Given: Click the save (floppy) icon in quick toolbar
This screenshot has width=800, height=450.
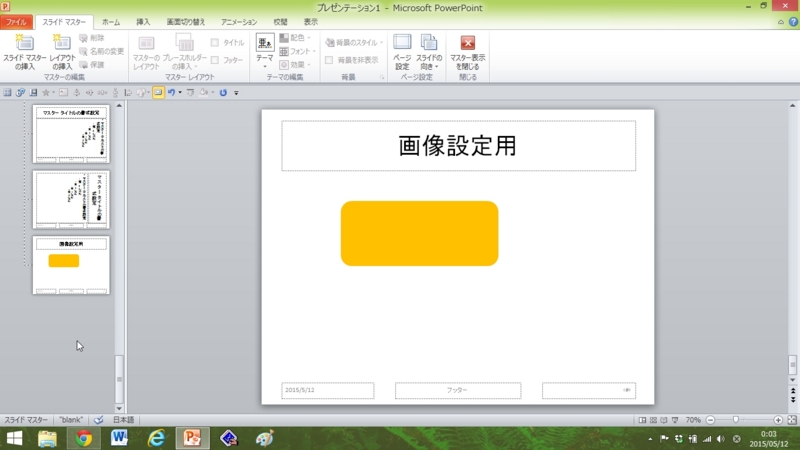Looking at the screenshot, I should click(33, 92).
